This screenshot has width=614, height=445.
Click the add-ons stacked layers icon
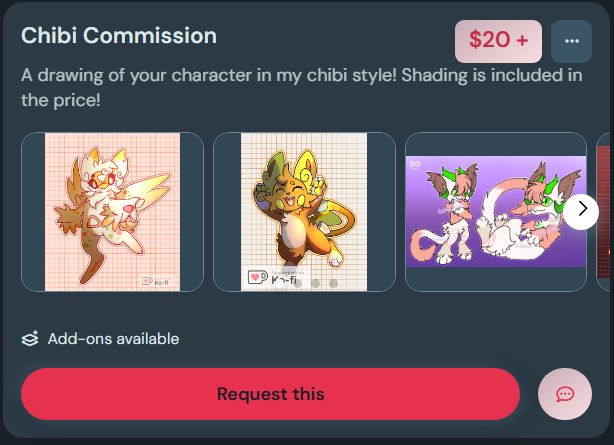[30, 338]
